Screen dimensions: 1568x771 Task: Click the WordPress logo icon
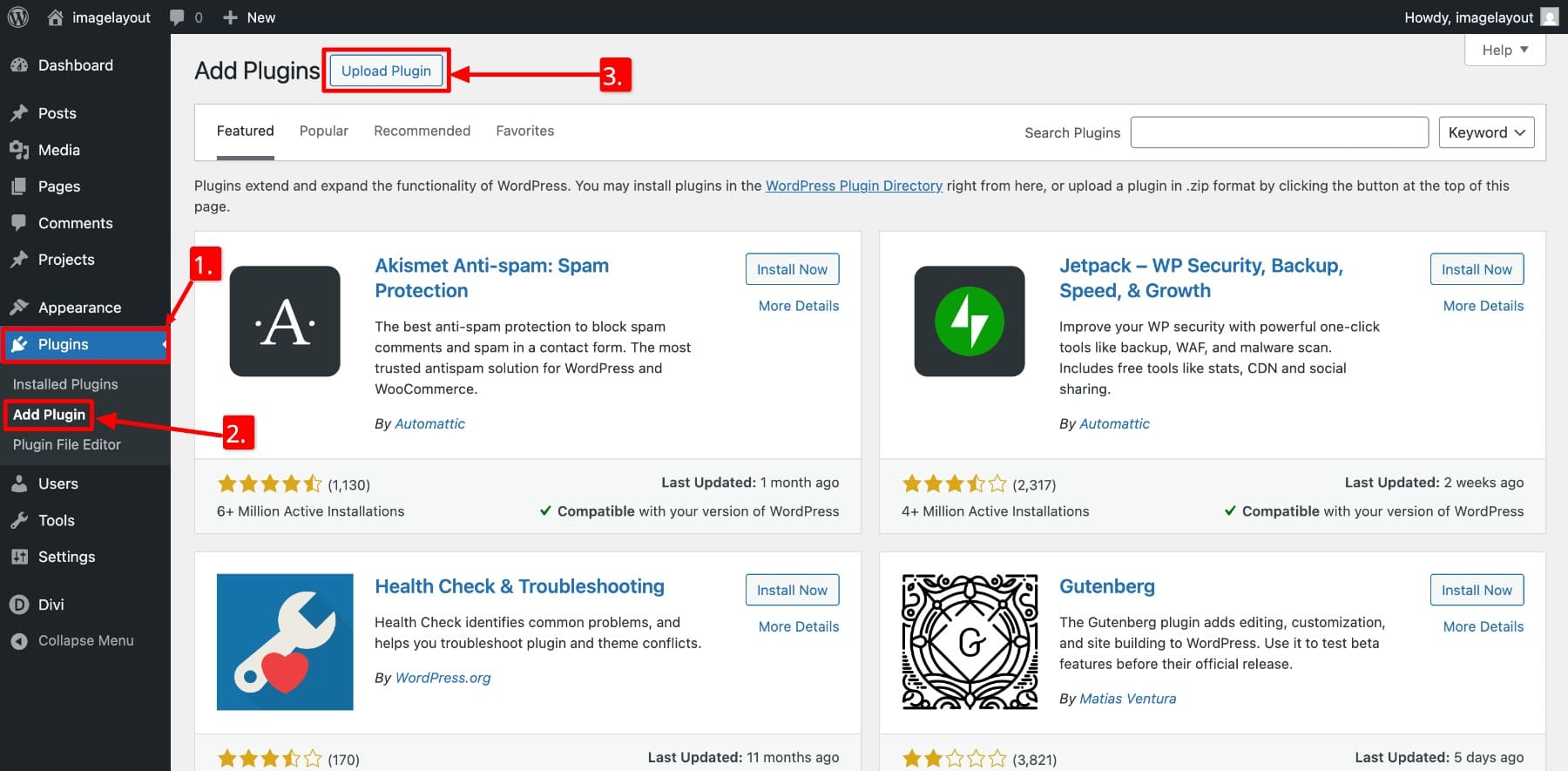coord(18,17)
